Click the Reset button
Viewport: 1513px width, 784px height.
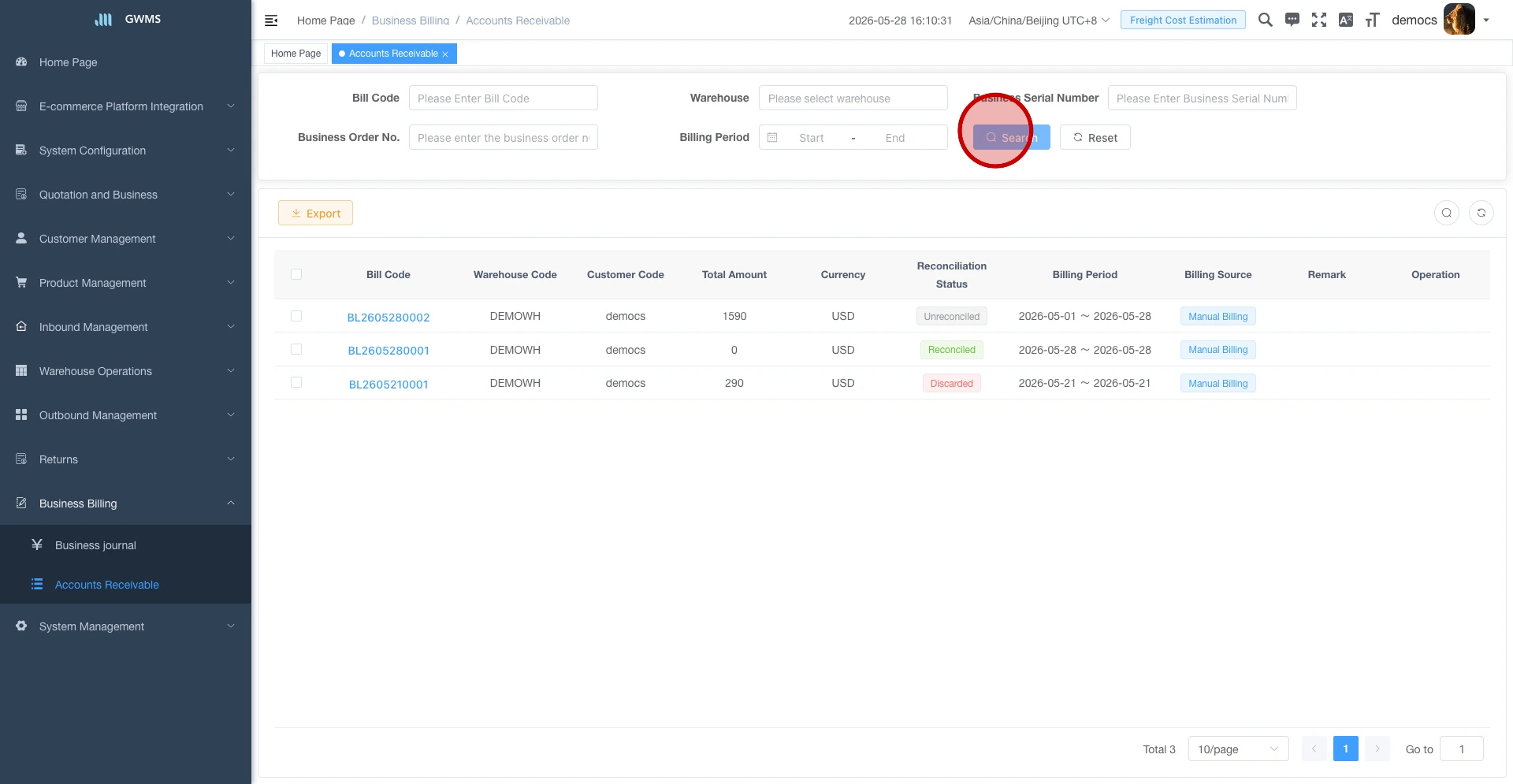coord(1095,137)
